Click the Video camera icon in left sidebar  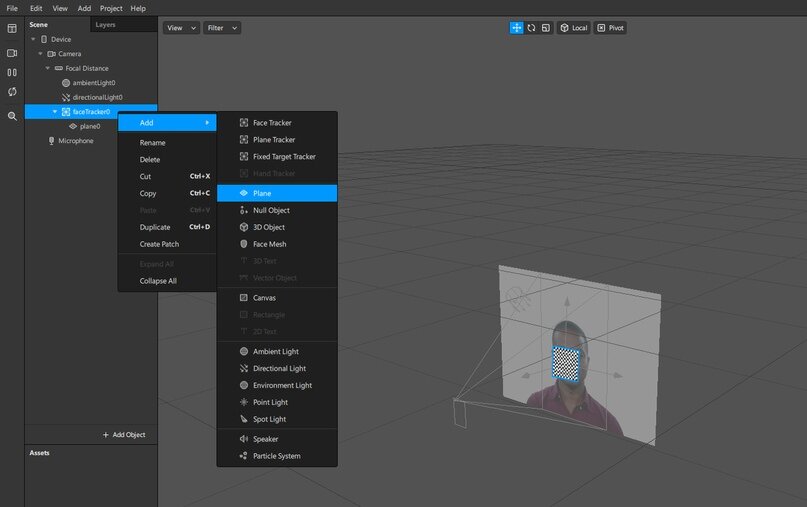pyautogui.click(x=12, y=53)
